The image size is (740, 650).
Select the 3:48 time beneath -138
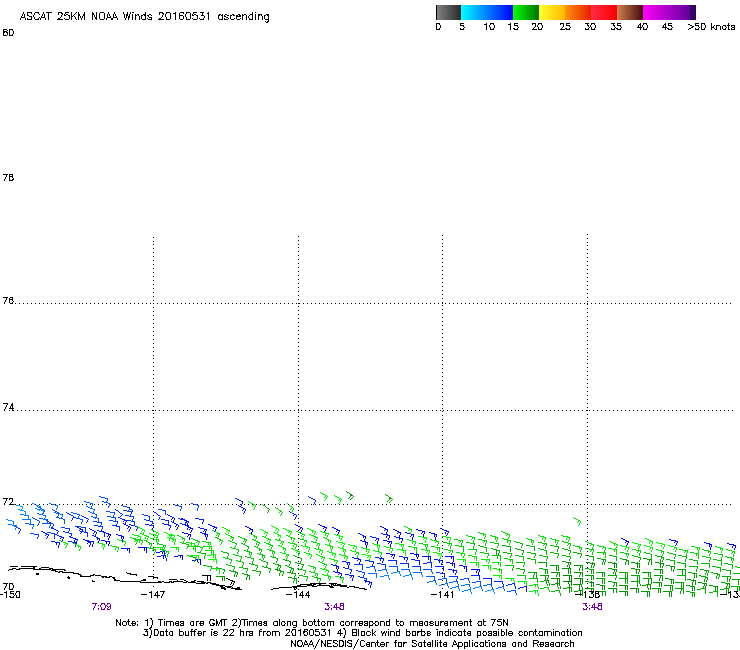[592, 607]
